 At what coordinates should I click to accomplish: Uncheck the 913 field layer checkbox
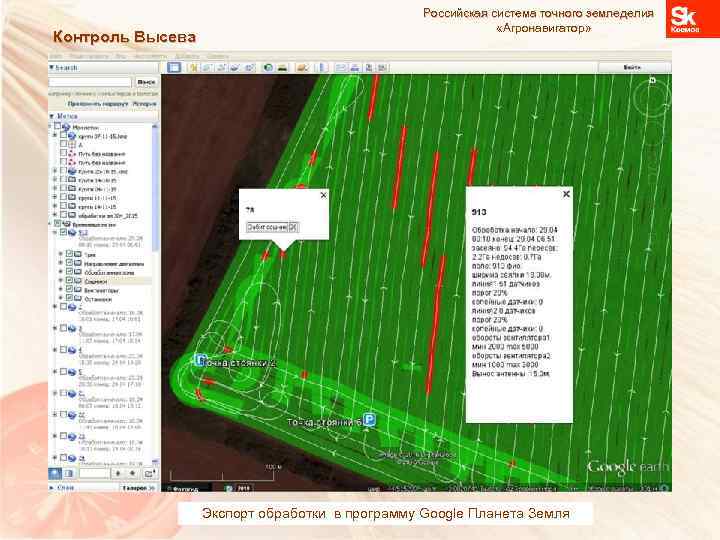click(x=64, y=232)
